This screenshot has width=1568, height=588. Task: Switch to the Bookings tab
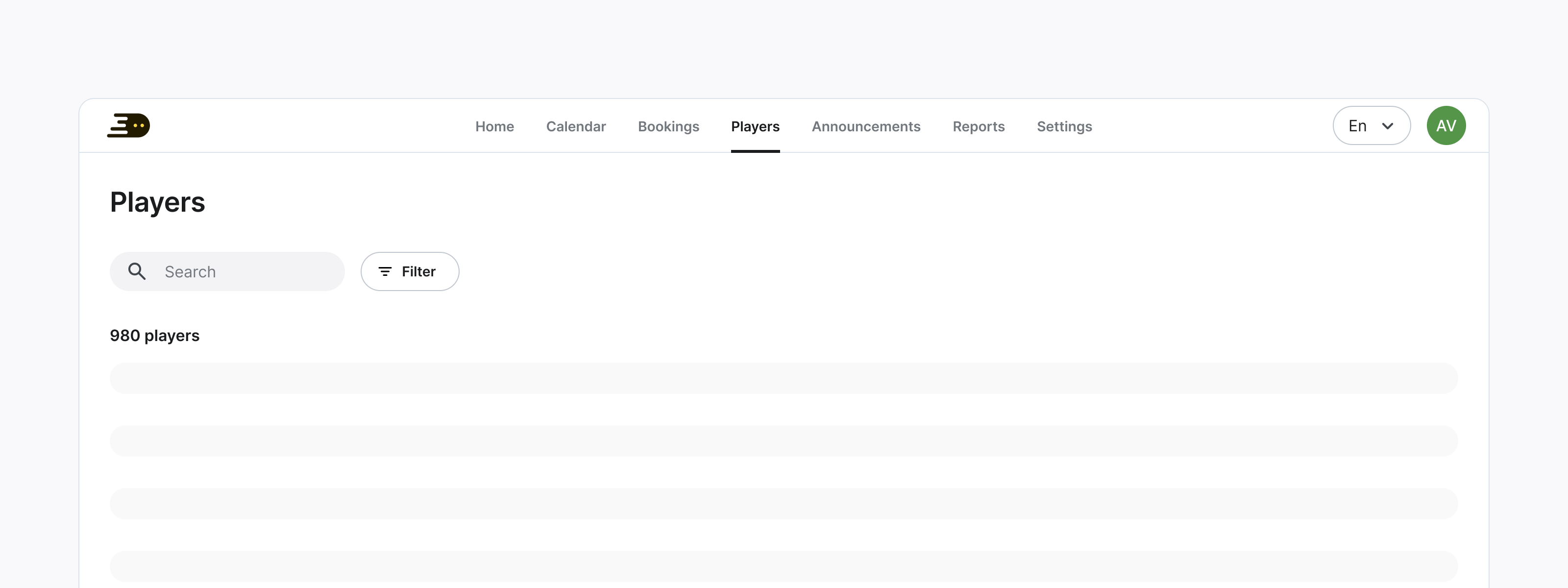(x=668, y=126)
